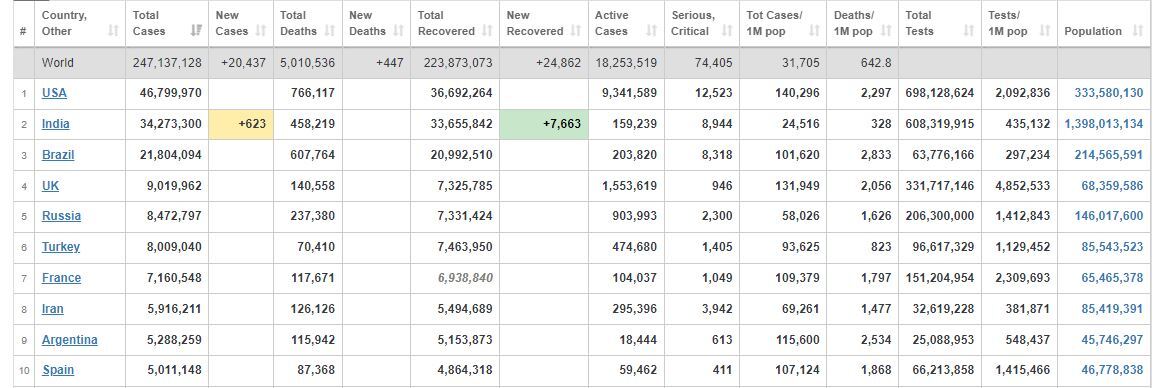Image resolution: width=1159 pixels, height=388 pixels.
Task: Open the Brazil country link
Action: pos(58,155)
